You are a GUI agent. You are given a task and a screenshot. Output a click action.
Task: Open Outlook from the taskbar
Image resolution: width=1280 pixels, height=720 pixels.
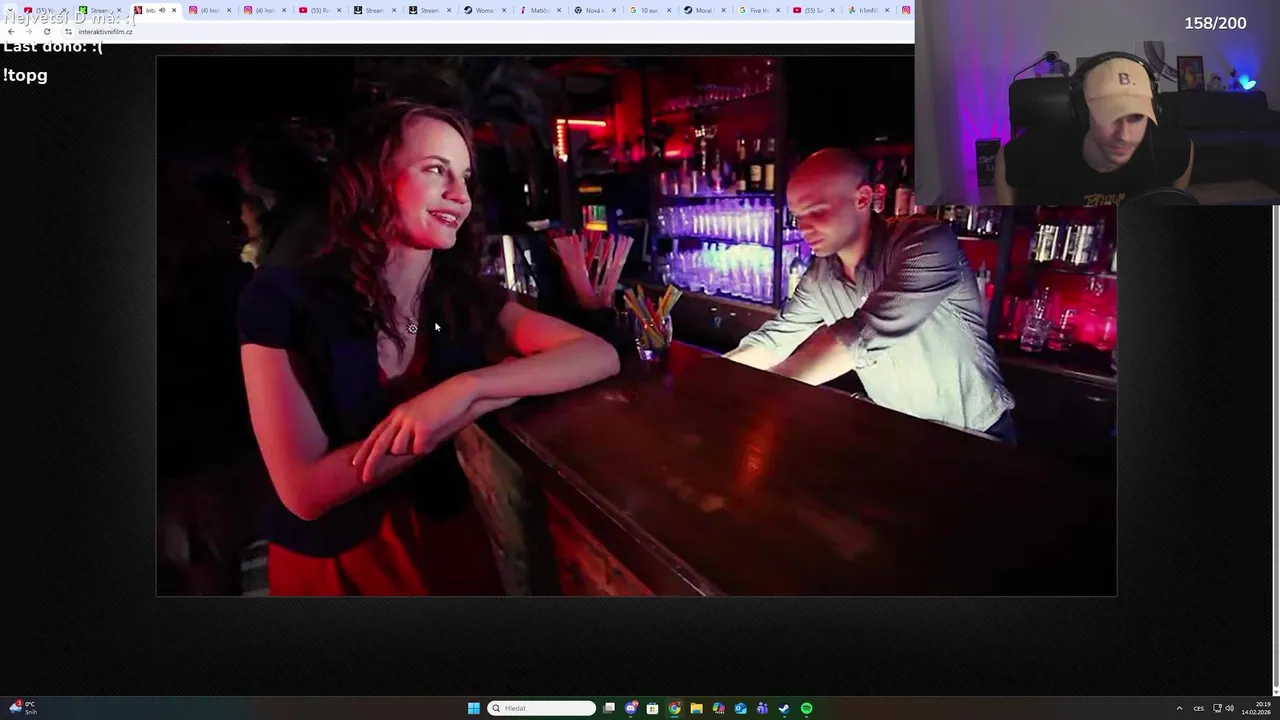tap(741, 708)
